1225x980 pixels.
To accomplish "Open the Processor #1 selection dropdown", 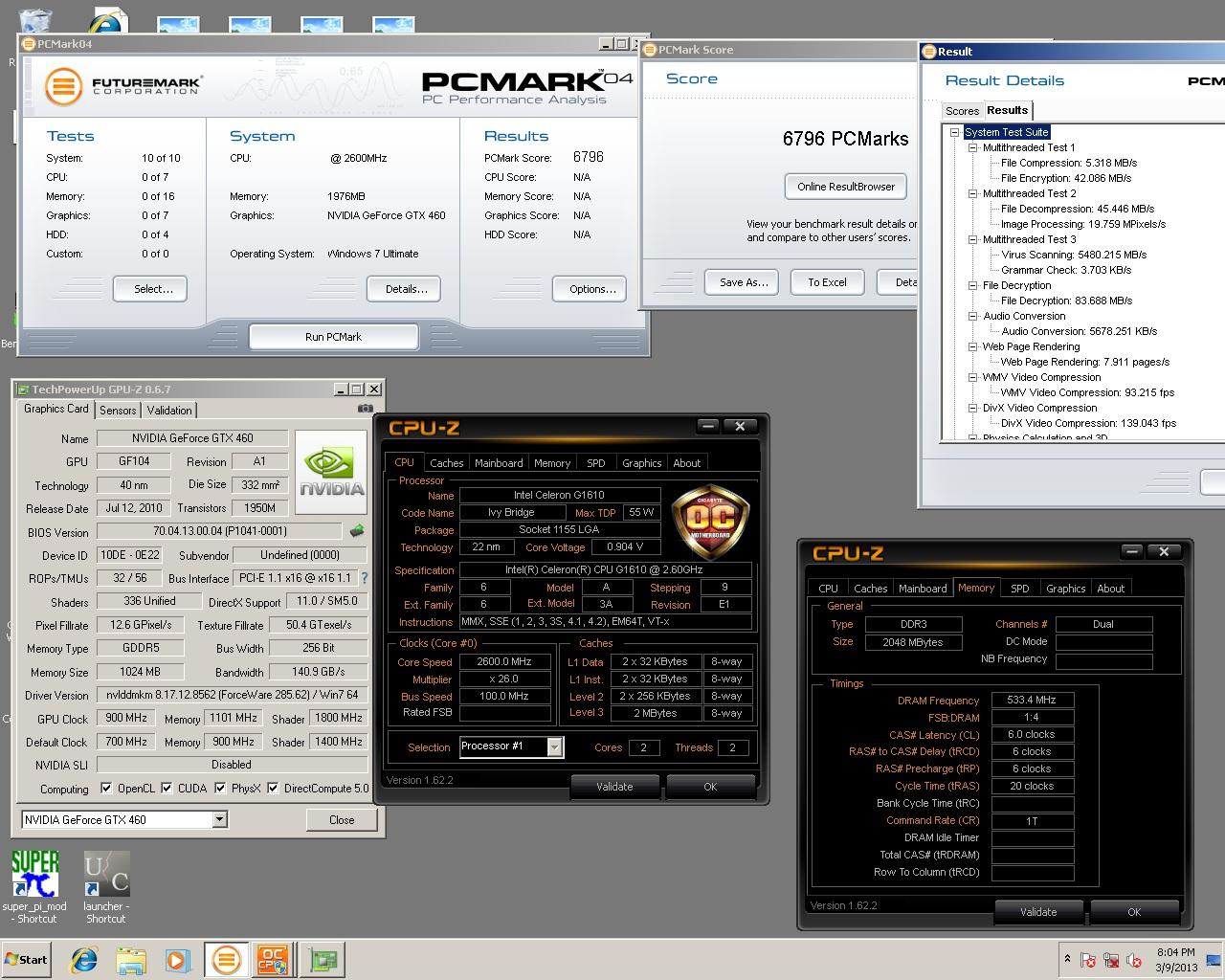I will 554,747.
